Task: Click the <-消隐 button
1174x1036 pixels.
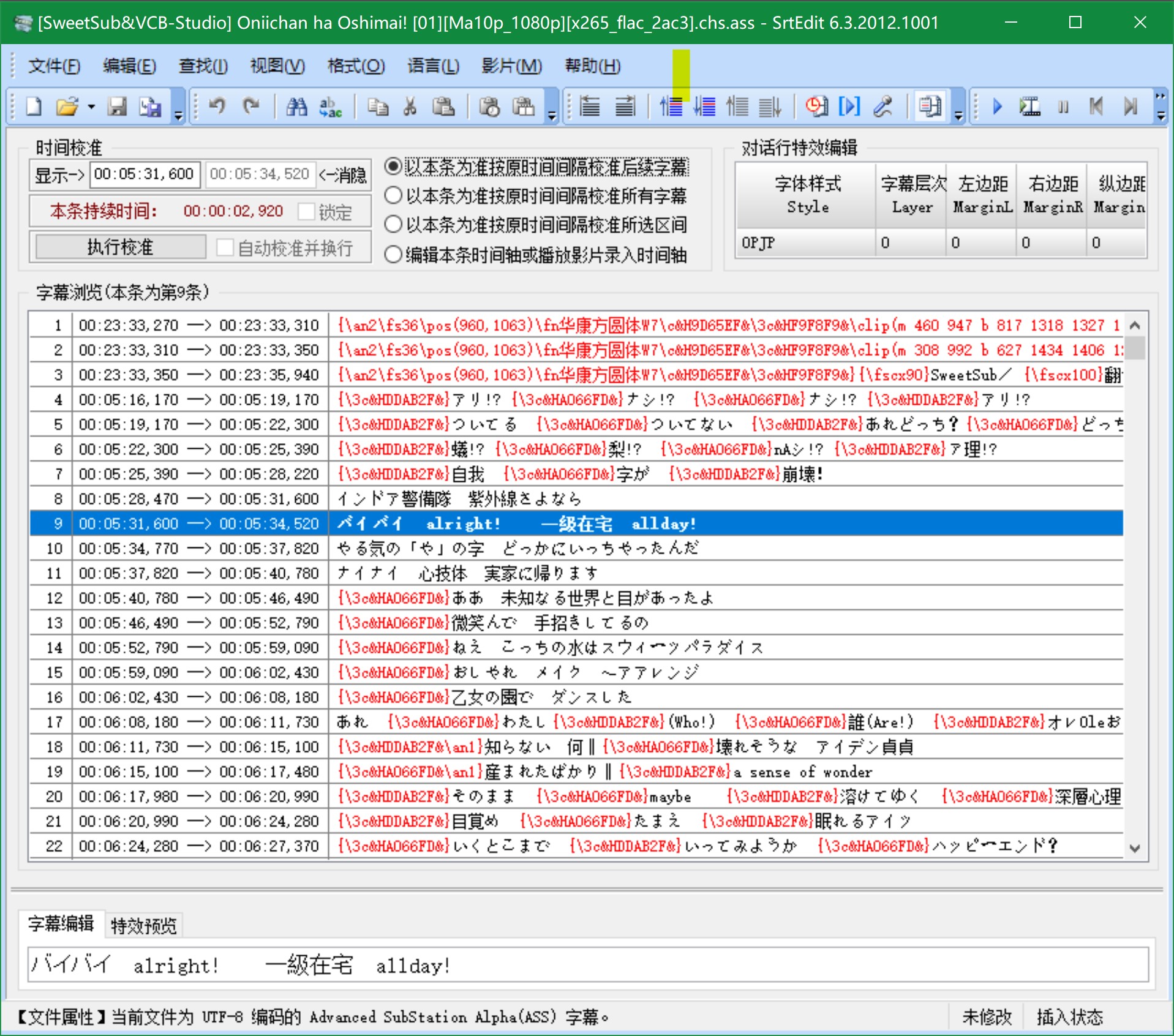Action: [x=343, y=175]
